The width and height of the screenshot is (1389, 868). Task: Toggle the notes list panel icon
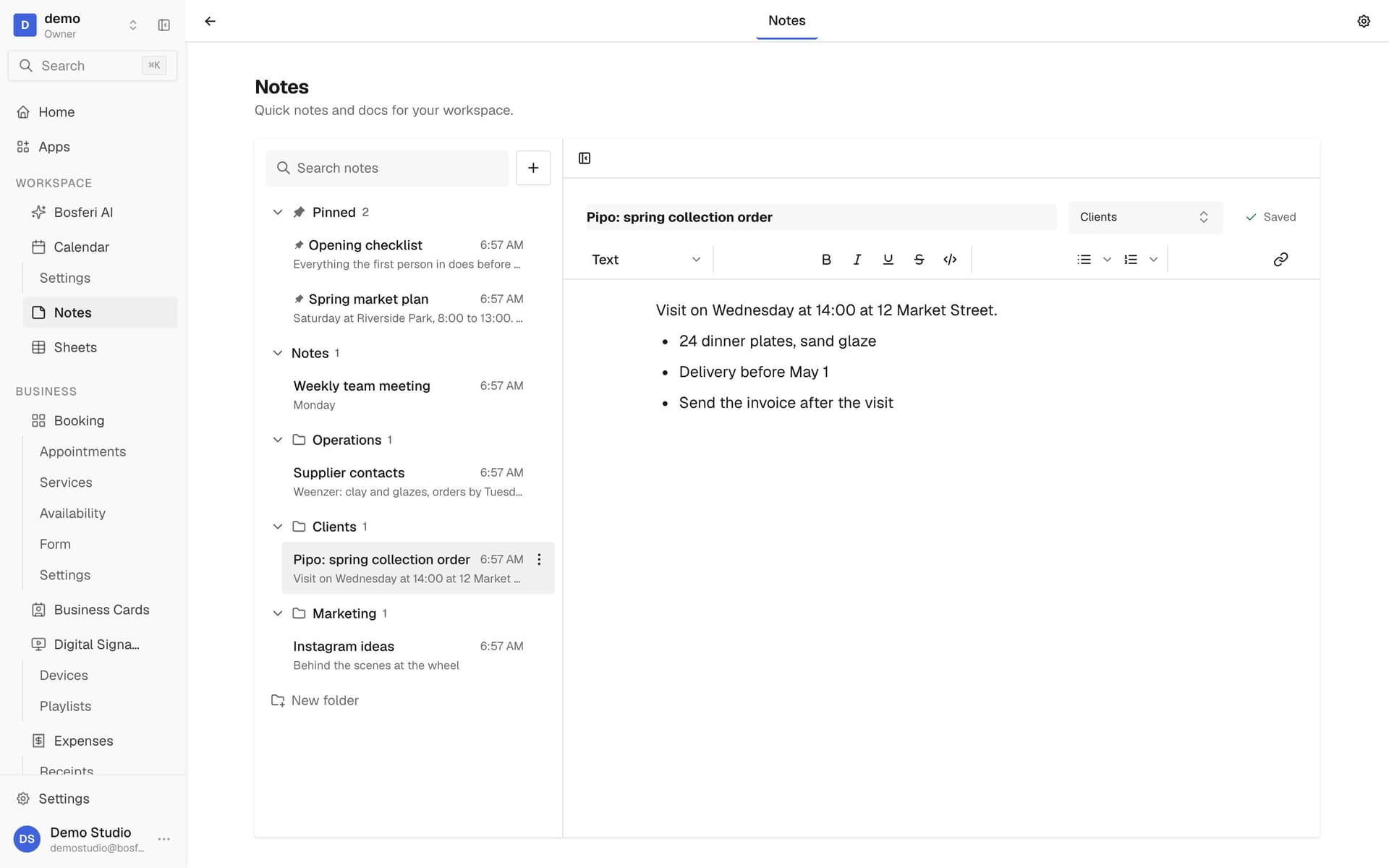click(x=585, y=158)
